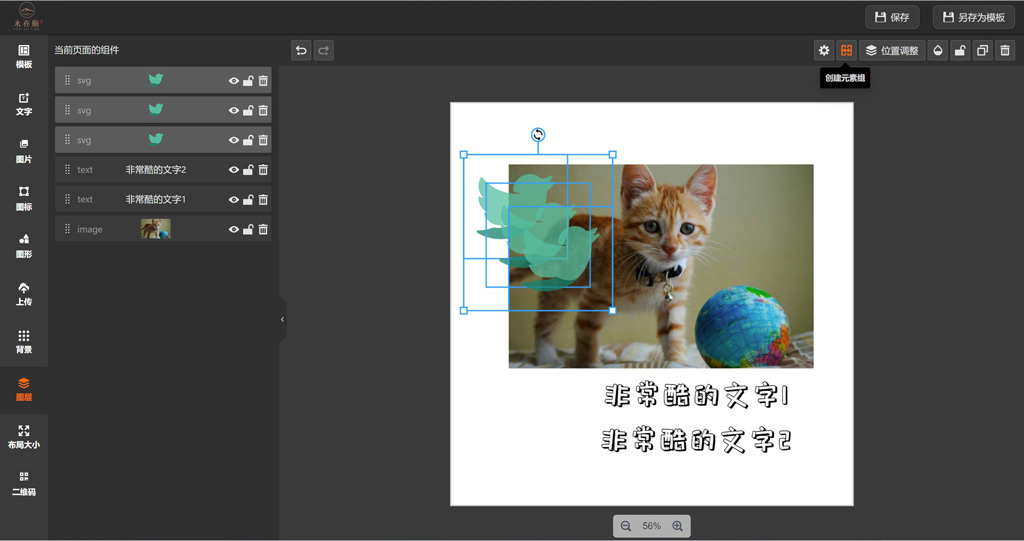The width and height of the screenshot is (1024, 541).
Task: Delete the 非常酷的文字2 layer
Action: pos(263,170)
